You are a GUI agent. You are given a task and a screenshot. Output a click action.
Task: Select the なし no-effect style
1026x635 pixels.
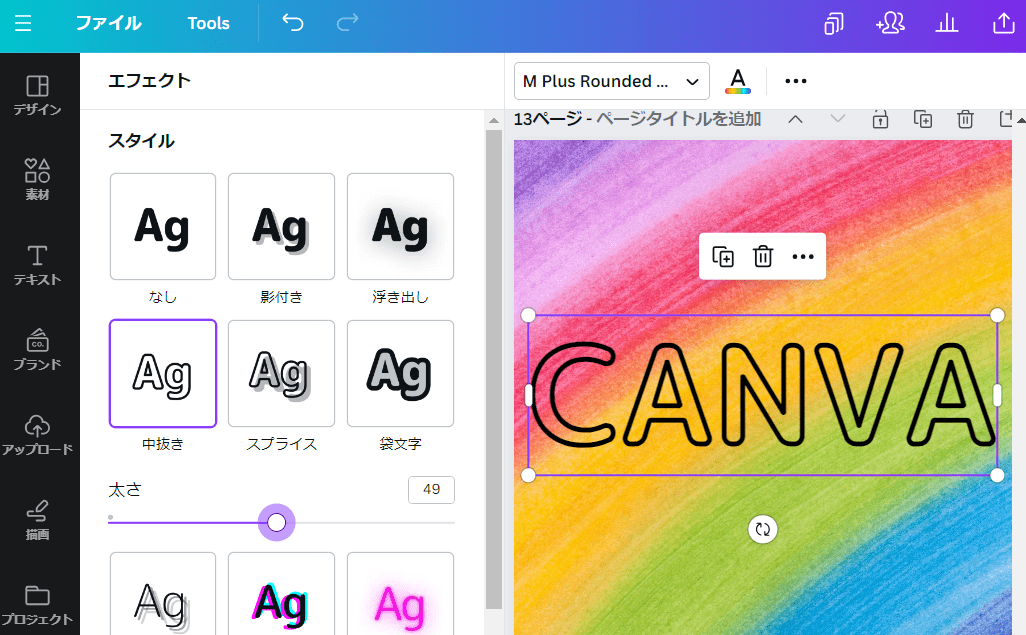pyautogui.click(x=162, y=227)
